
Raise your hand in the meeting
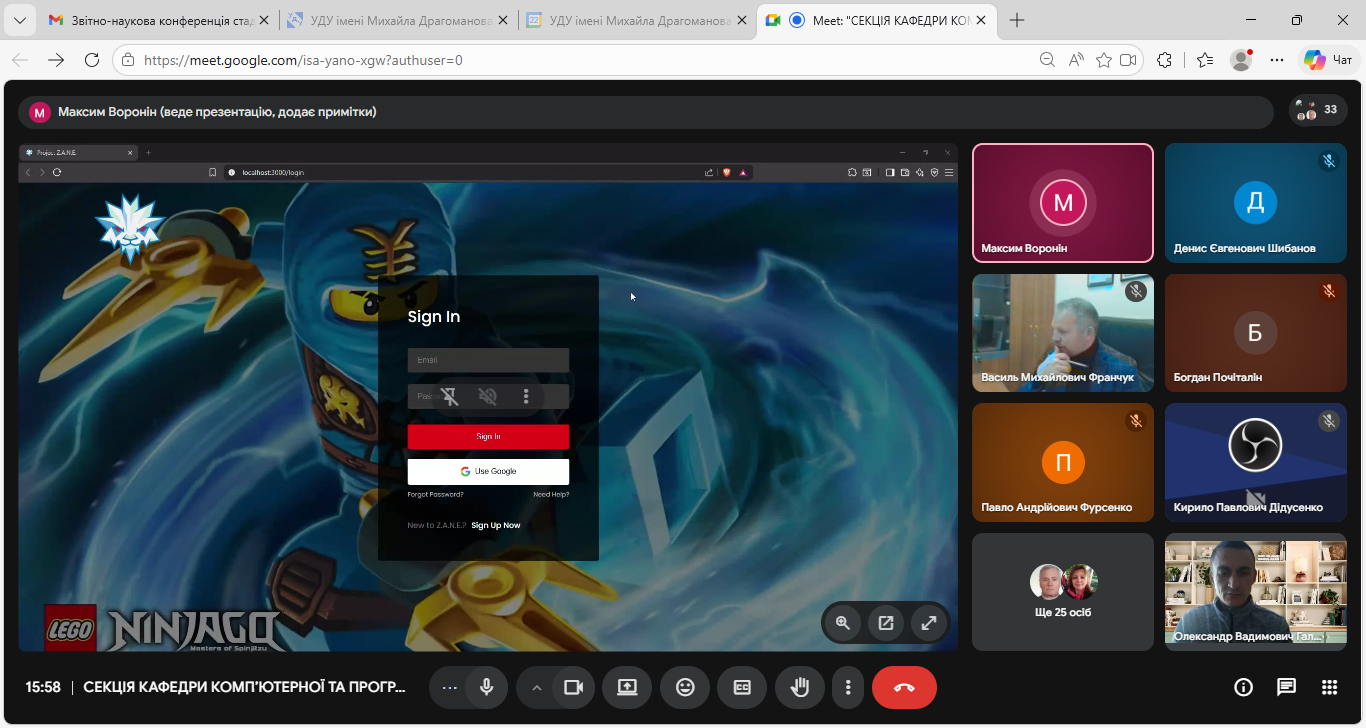pyautogui.click(x=799, y=687)
